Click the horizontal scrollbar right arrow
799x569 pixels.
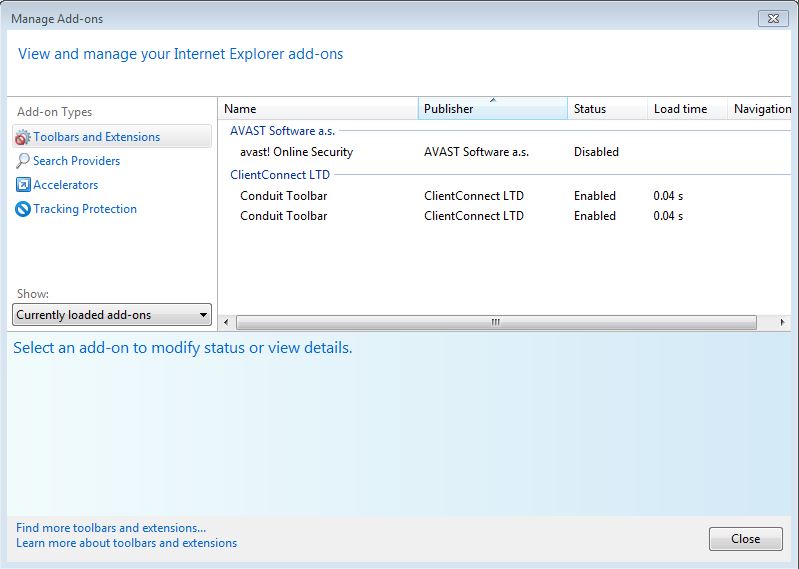[782, 322]
